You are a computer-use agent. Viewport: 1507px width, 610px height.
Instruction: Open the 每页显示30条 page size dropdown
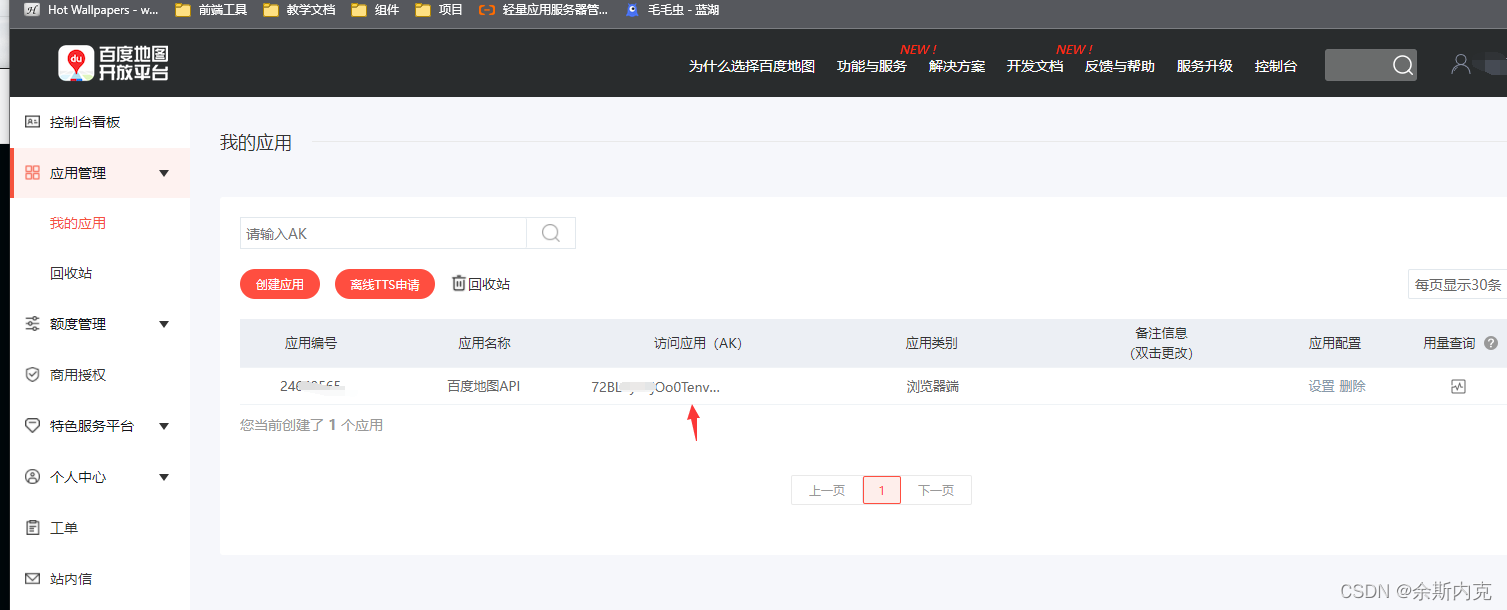coord(1457,284)
